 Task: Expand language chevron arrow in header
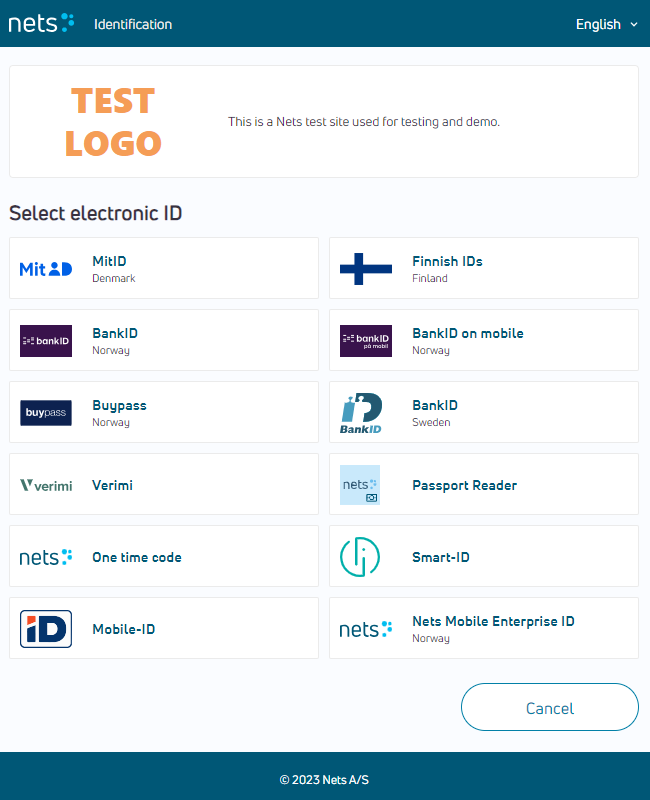(x=634, y=24)
